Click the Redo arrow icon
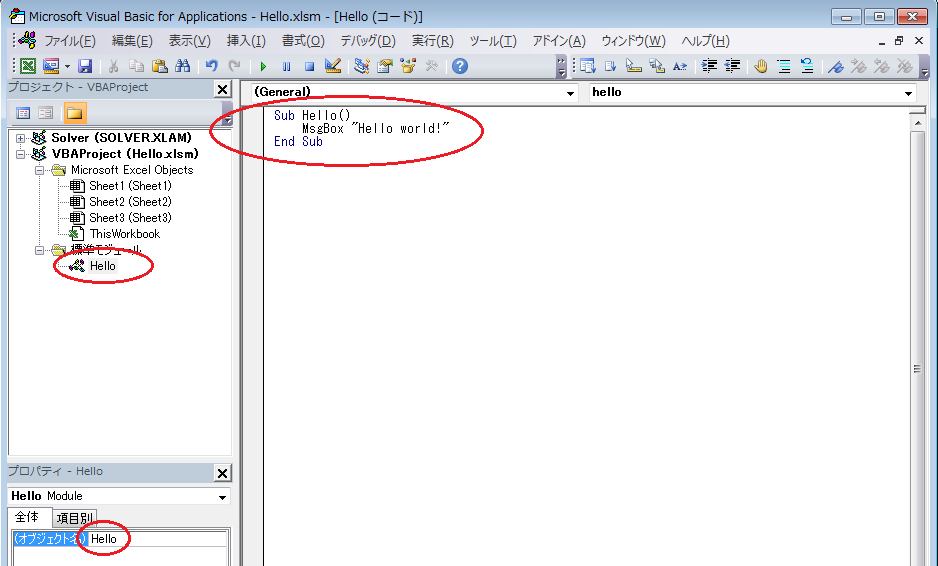 coord(234,66)
